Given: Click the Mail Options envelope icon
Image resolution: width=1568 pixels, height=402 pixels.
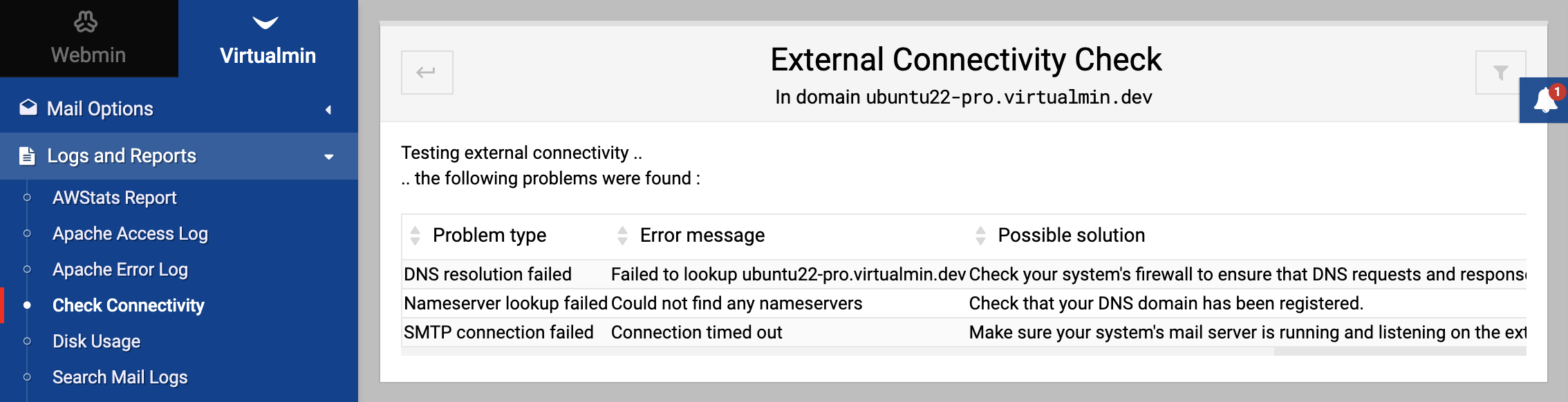Looking at the screenshot, I should (28, 107).
